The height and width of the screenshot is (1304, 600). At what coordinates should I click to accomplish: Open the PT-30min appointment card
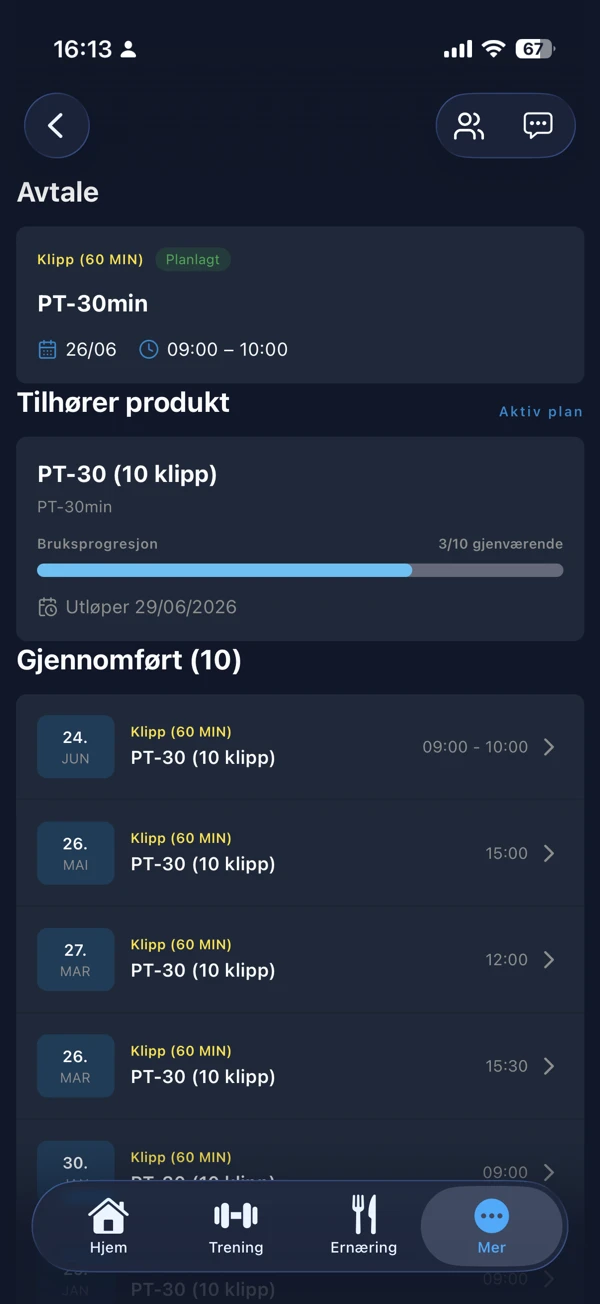click(300, 305)
